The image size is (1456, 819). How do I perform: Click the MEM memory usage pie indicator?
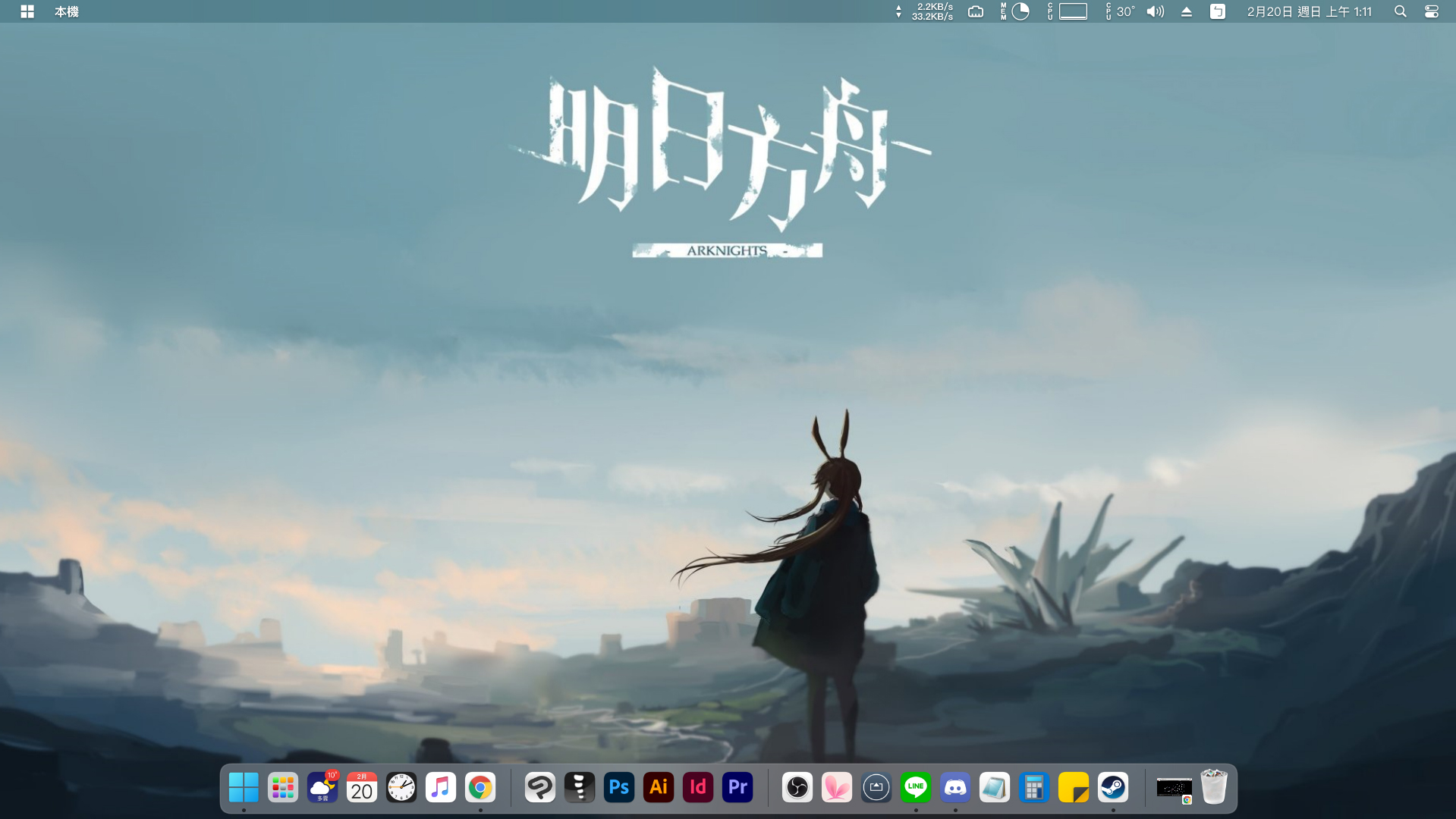tap(1015, 11)
